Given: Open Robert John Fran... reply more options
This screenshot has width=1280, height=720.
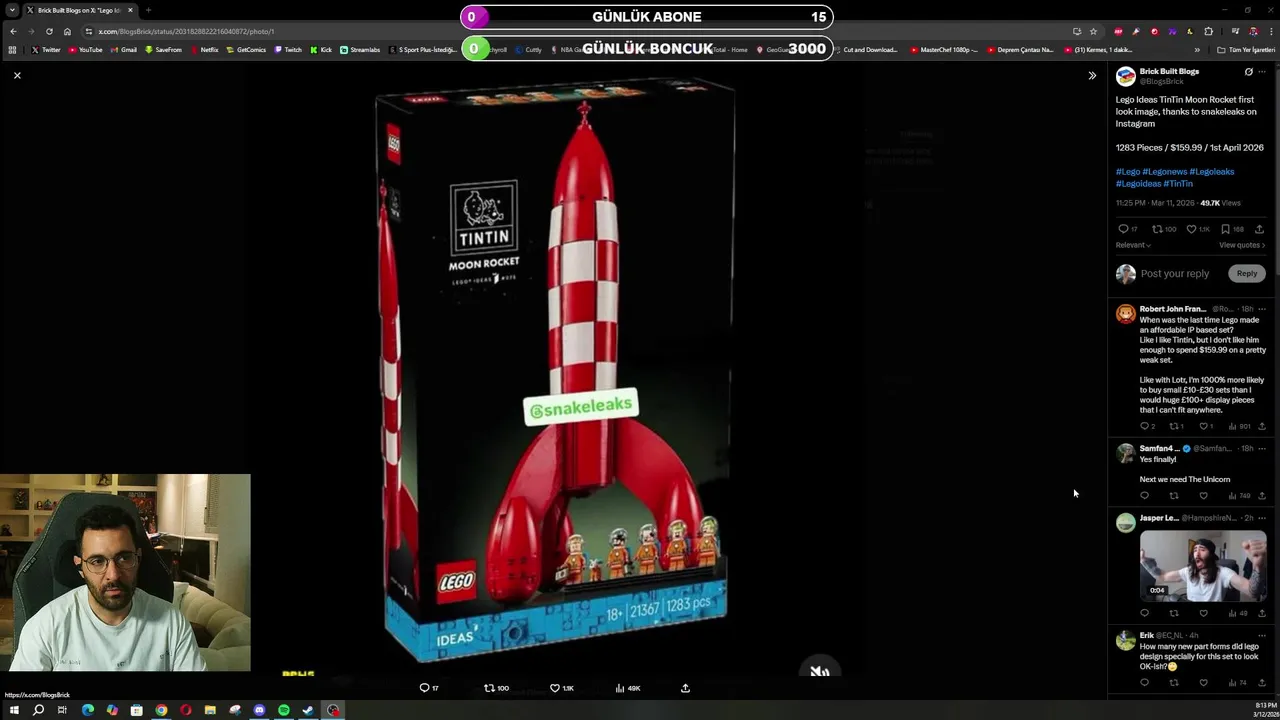Looking at the screenshot, I should point(1262,309).
